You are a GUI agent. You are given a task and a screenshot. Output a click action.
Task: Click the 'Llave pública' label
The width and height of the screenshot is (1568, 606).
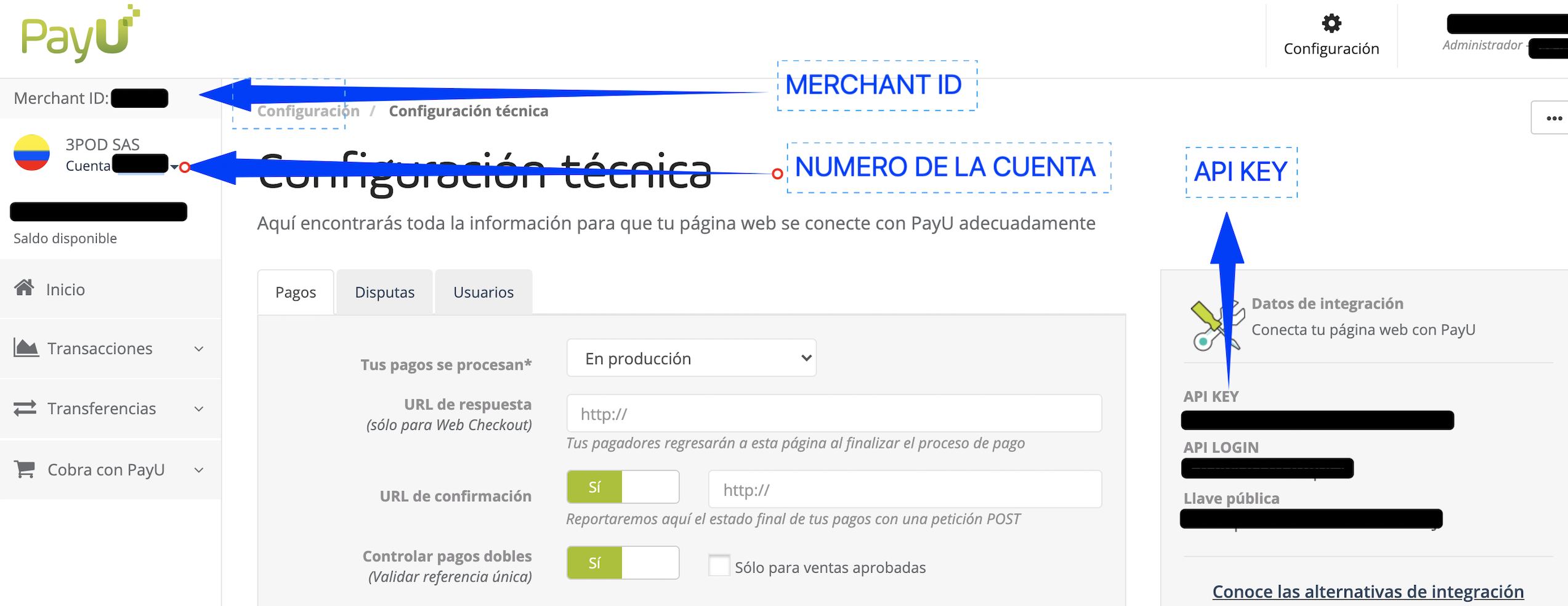click(1231, 498)
